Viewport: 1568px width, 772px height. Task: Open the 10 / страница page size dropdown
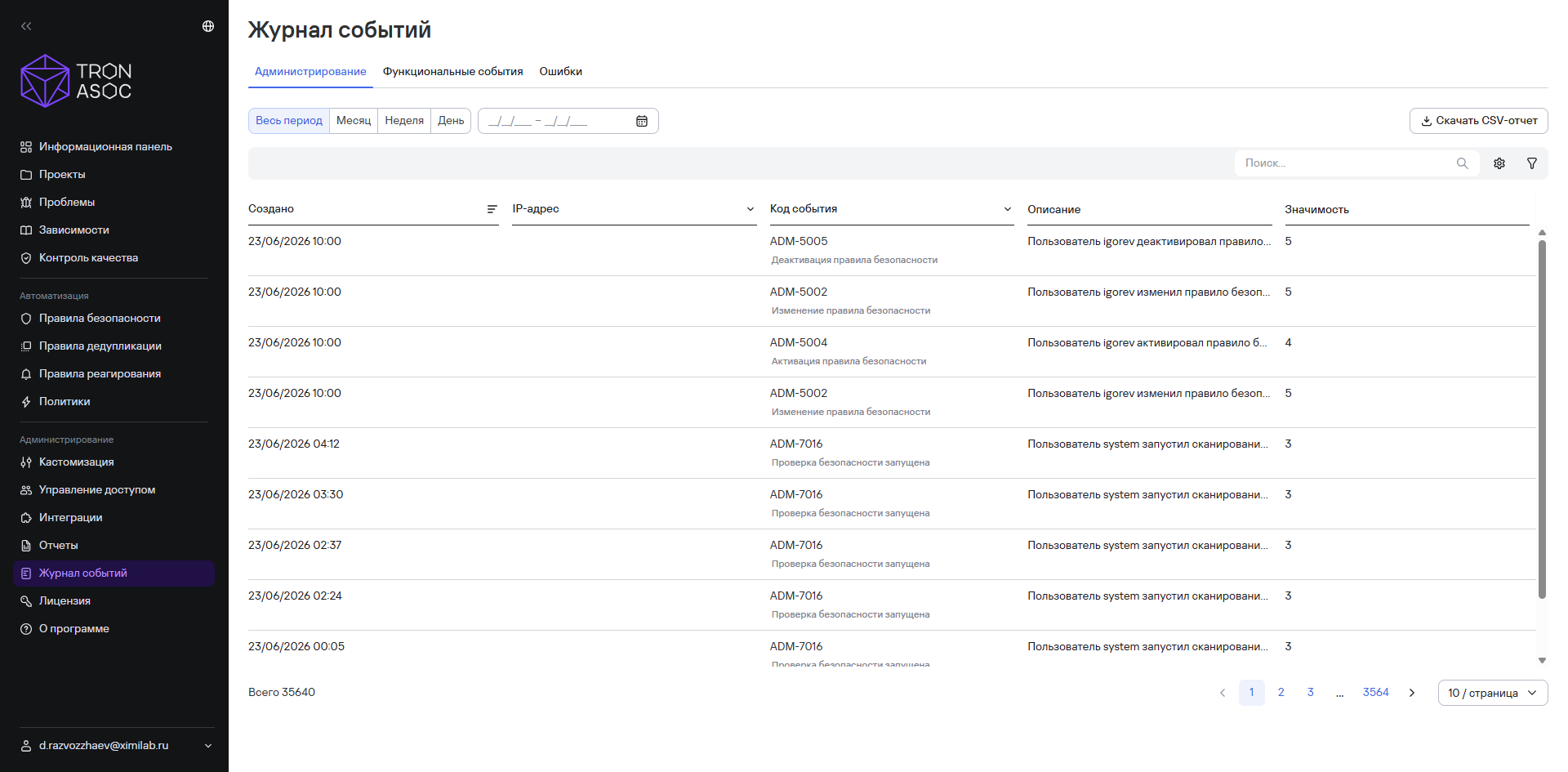tap(1493, 693)
